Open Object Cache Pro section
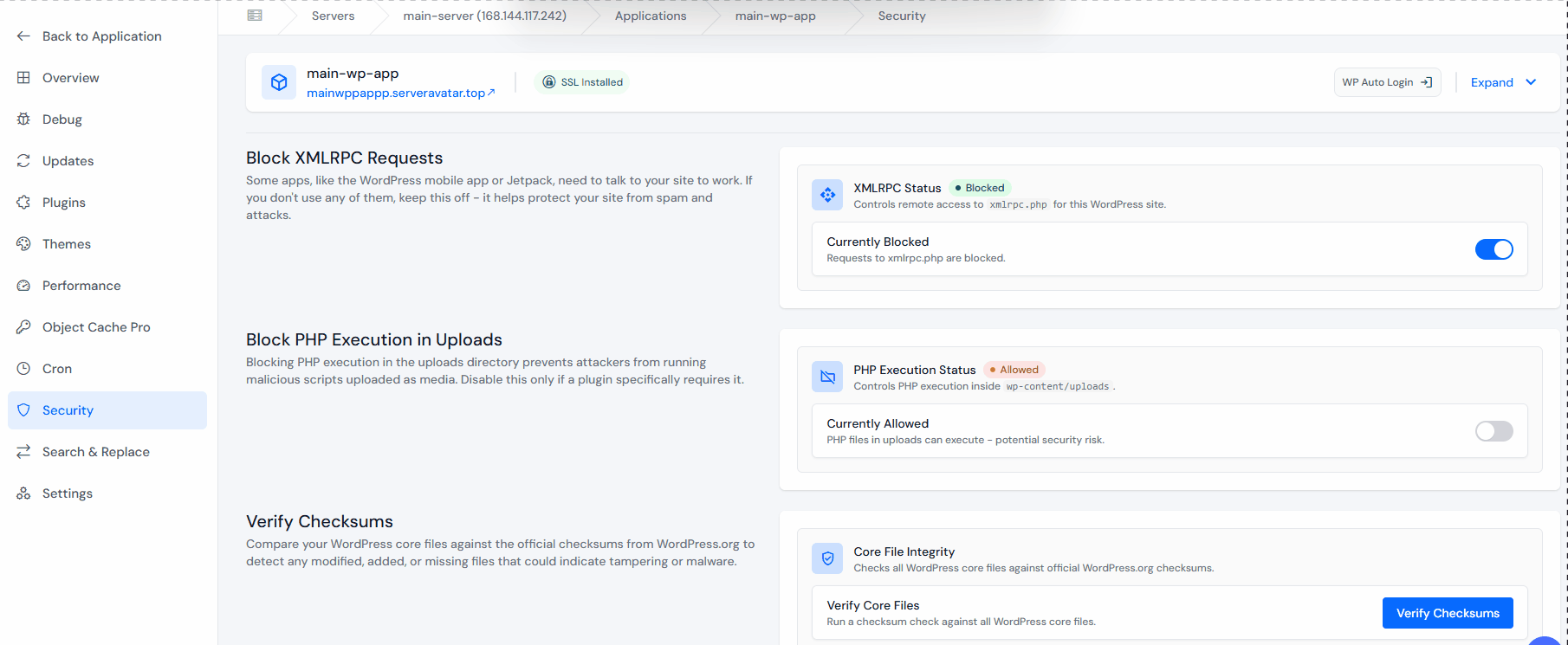Image resolution: width=1568 pixels, height=645 pixels. pos(107,327)
